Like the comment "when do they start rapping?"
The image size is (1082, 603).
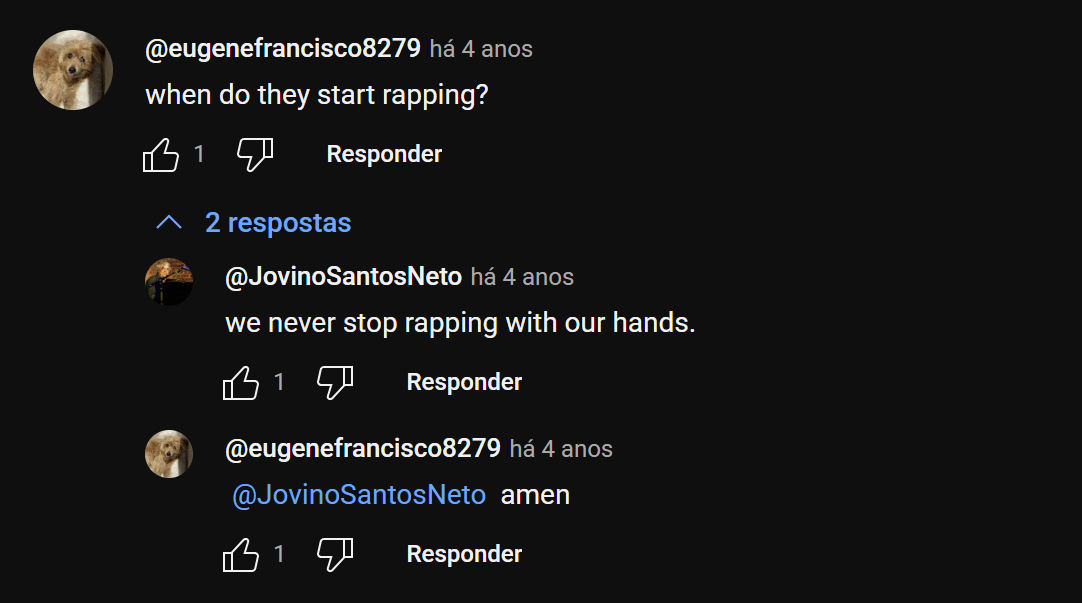tap(162, 155)
